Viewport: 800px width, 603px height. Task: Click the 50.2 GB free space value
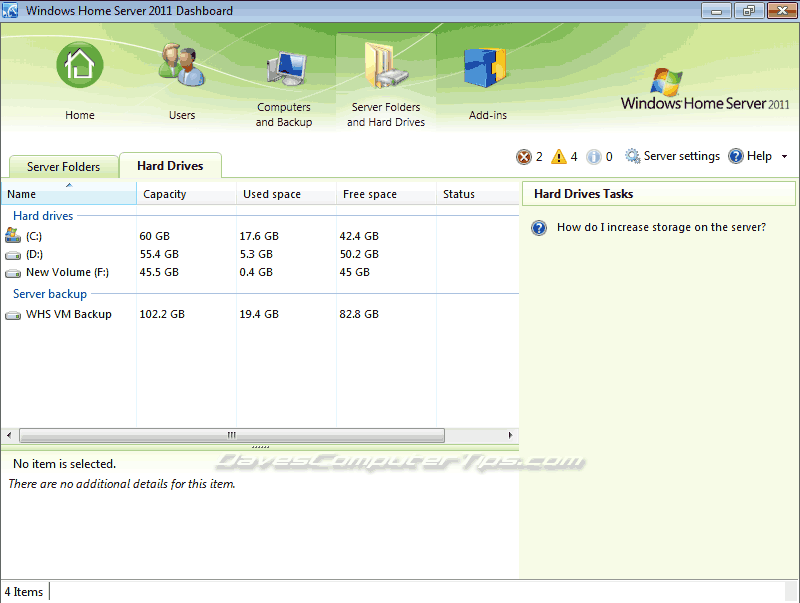359,254
